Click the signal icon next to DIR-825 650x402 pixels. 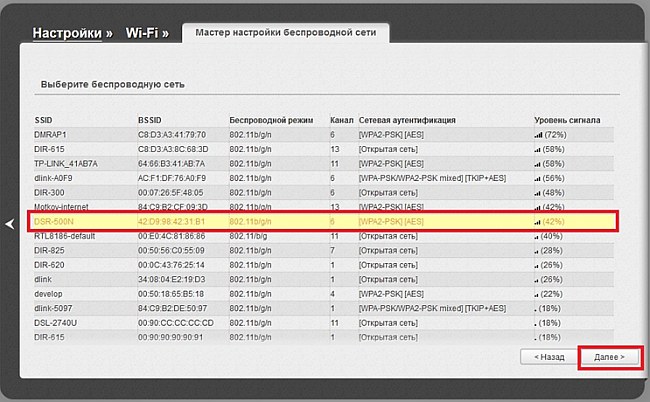tap(538, 251)
